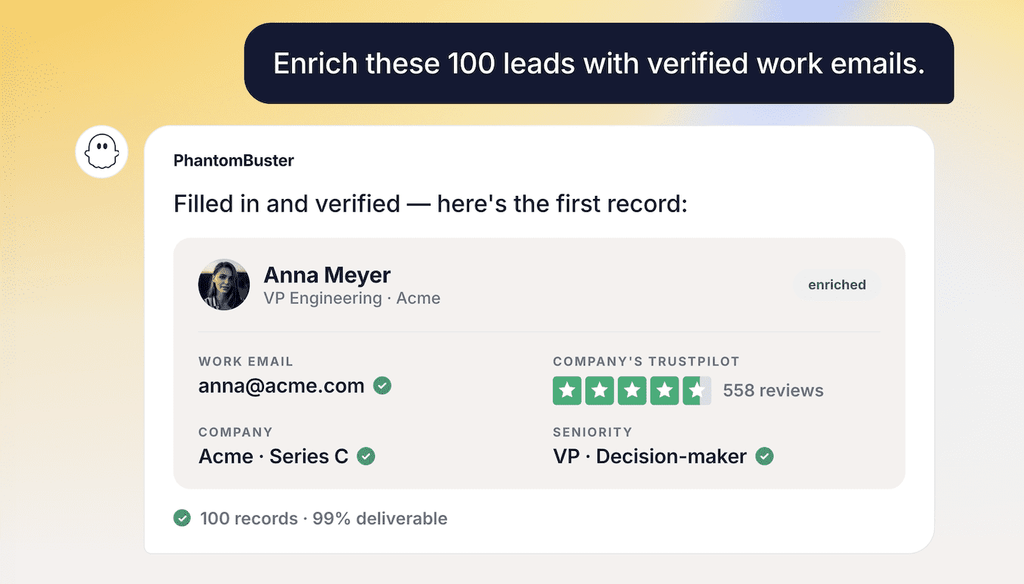Click the green checkmark before 100 records

(182, 518)
